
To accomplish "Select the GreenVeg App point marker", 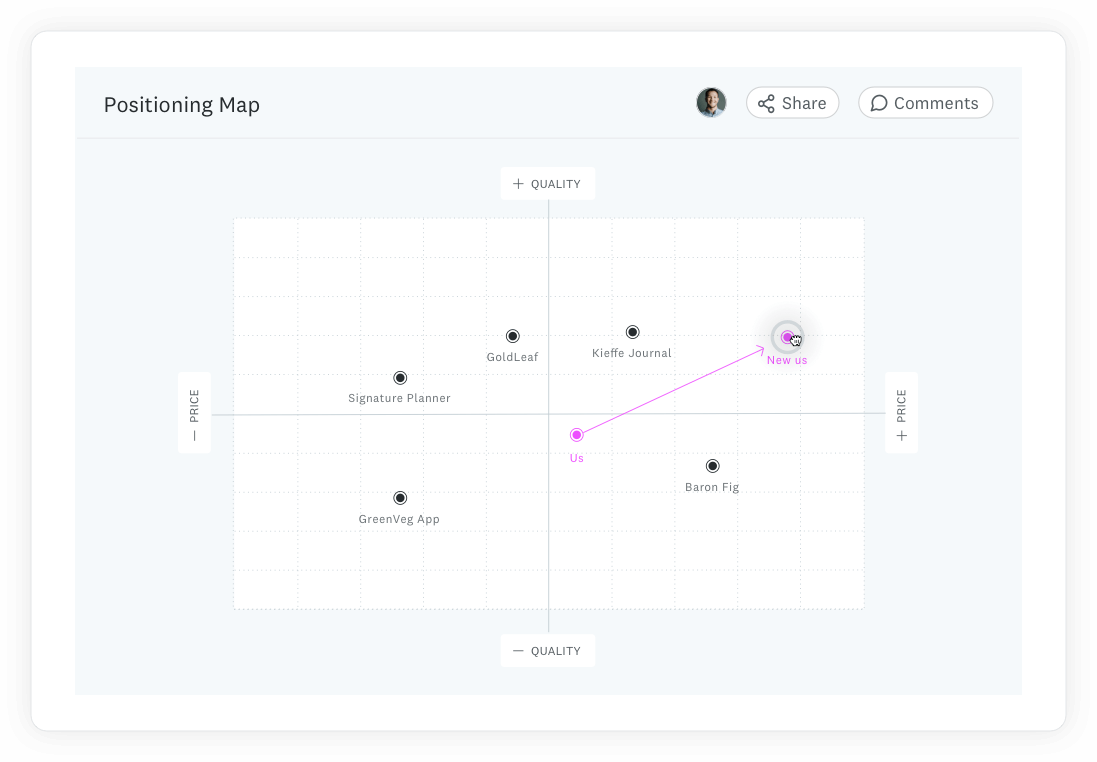I will pos(400,498).
